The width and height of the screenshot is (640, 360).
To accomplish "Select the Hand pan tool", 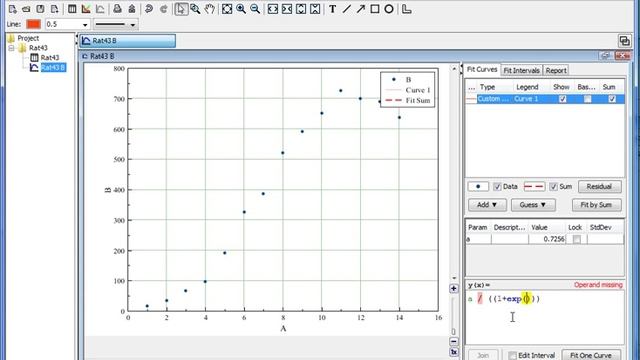I will 209,9.
